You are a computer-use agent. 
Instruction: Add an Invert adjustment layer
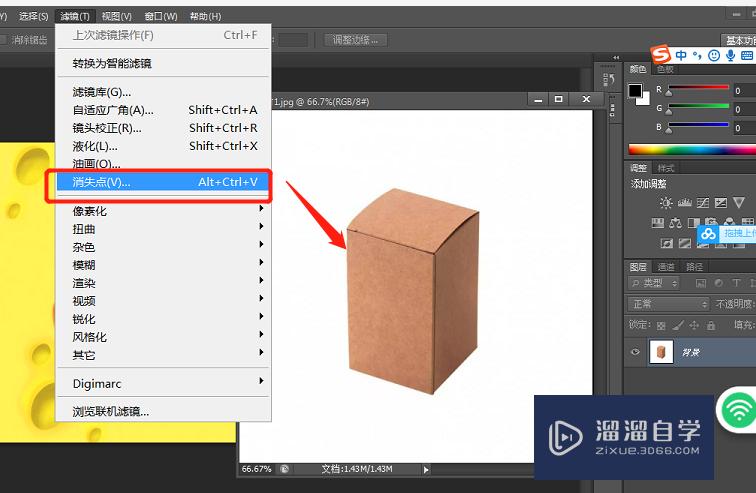tap(667, 243)
